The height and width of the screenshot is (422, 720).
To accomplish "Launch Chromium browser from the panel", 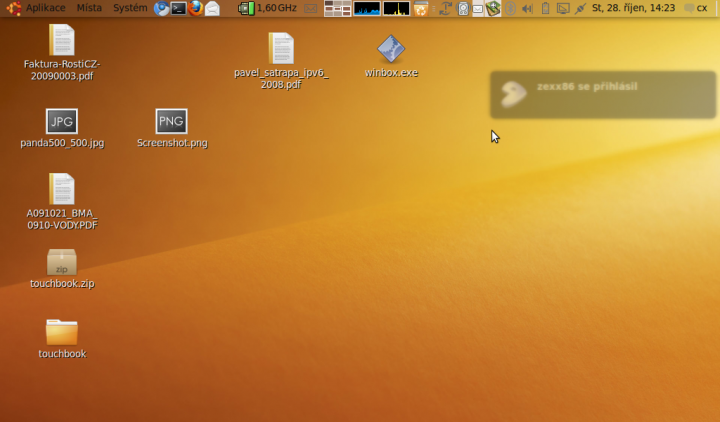I will tap(161, 8).
